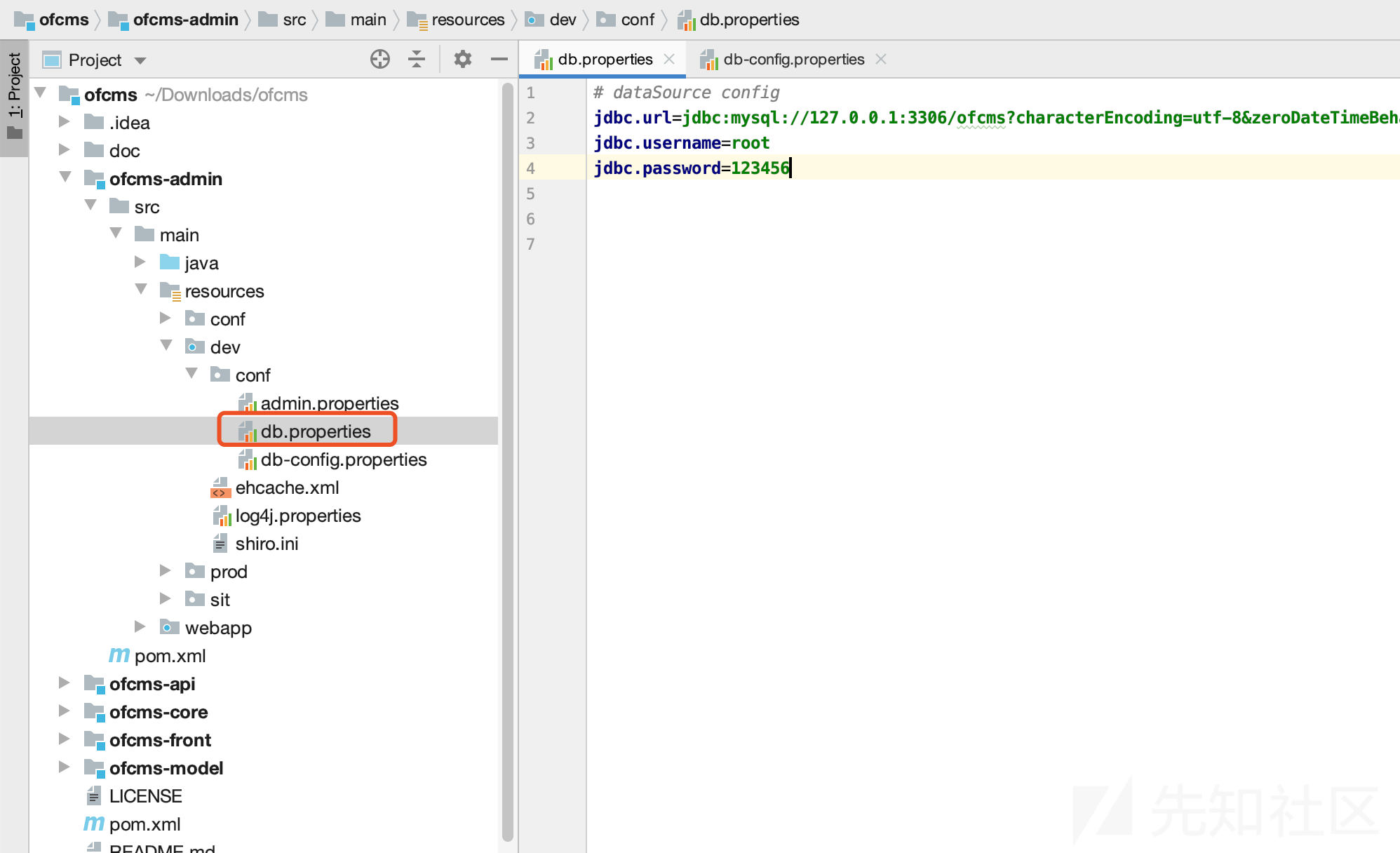The height and width of the screenshot is (853, 1400).
Task: Click main in the breadcrumb bar
Action: [368, 20]
